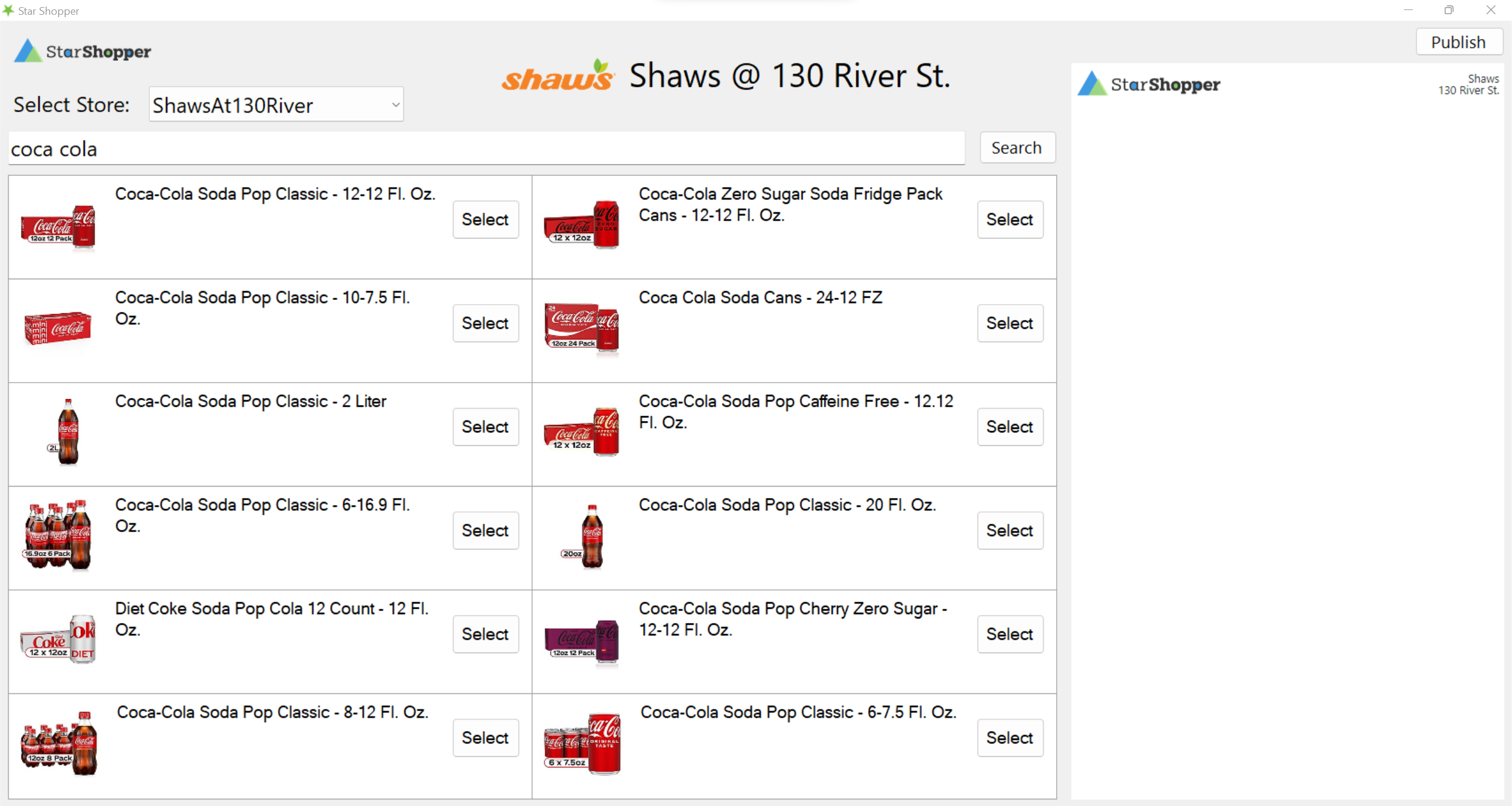Image resolution: width=1512 pixels, height=806 pixels.
Task: Select Coca-Cola Classic 10-7.5 Fl. Oz.
Action: coord(485,323)
